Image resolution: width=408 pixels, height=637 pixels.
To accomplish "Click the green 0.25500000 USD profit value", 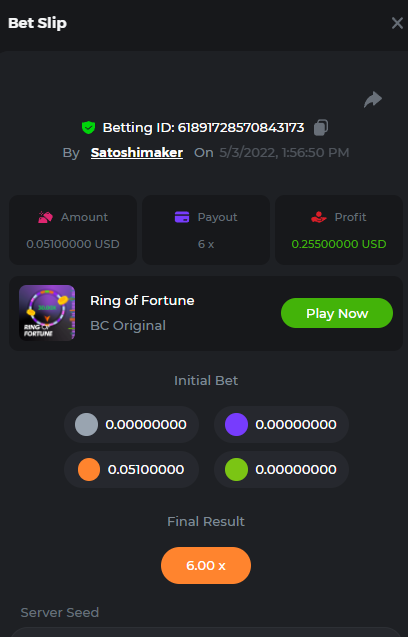I will point(339,244).
